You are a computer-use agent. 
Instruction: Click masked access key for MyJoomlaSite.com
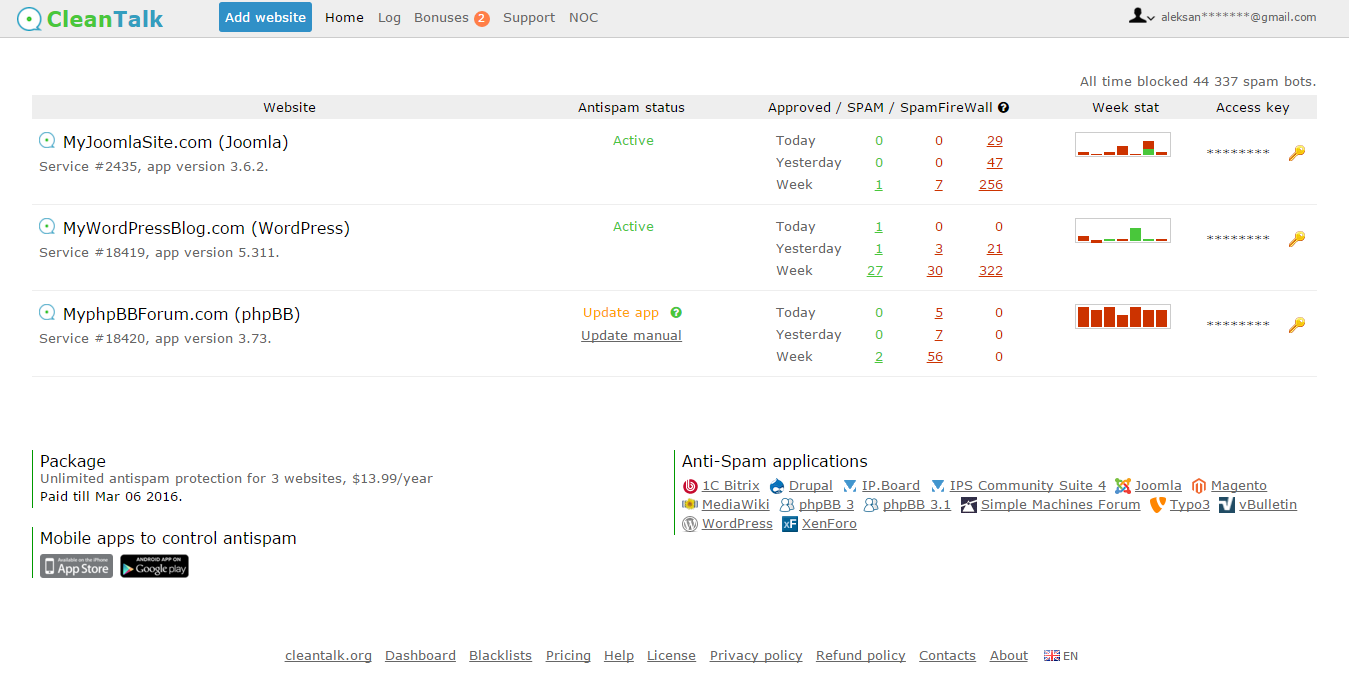1238,153
